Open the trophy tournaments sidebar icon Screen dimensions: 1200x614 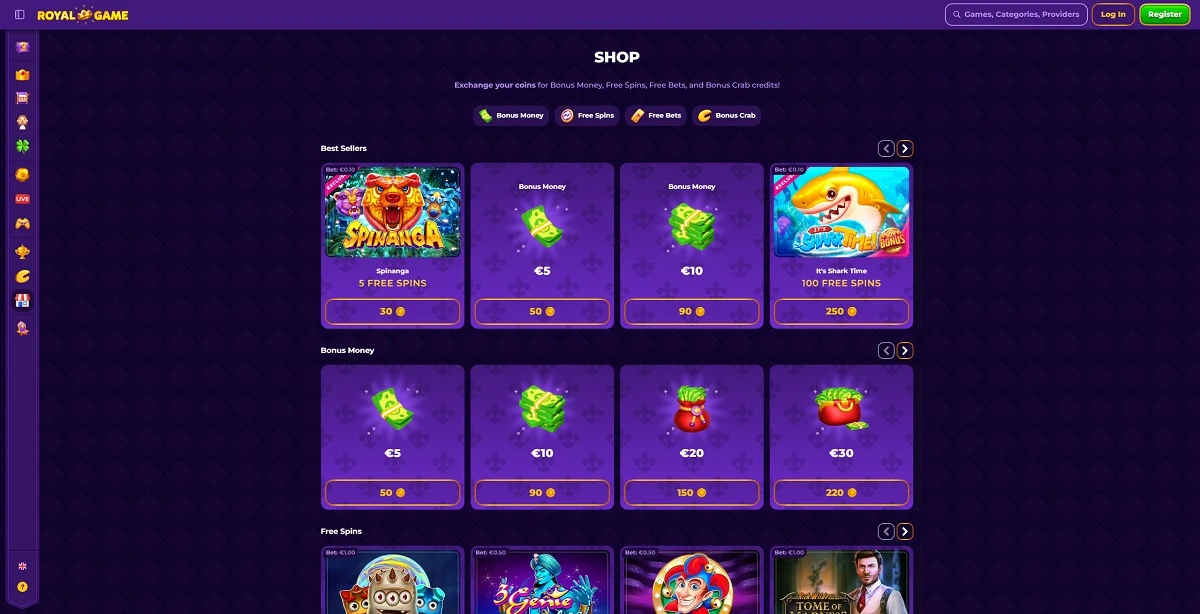tap(22, 251)
